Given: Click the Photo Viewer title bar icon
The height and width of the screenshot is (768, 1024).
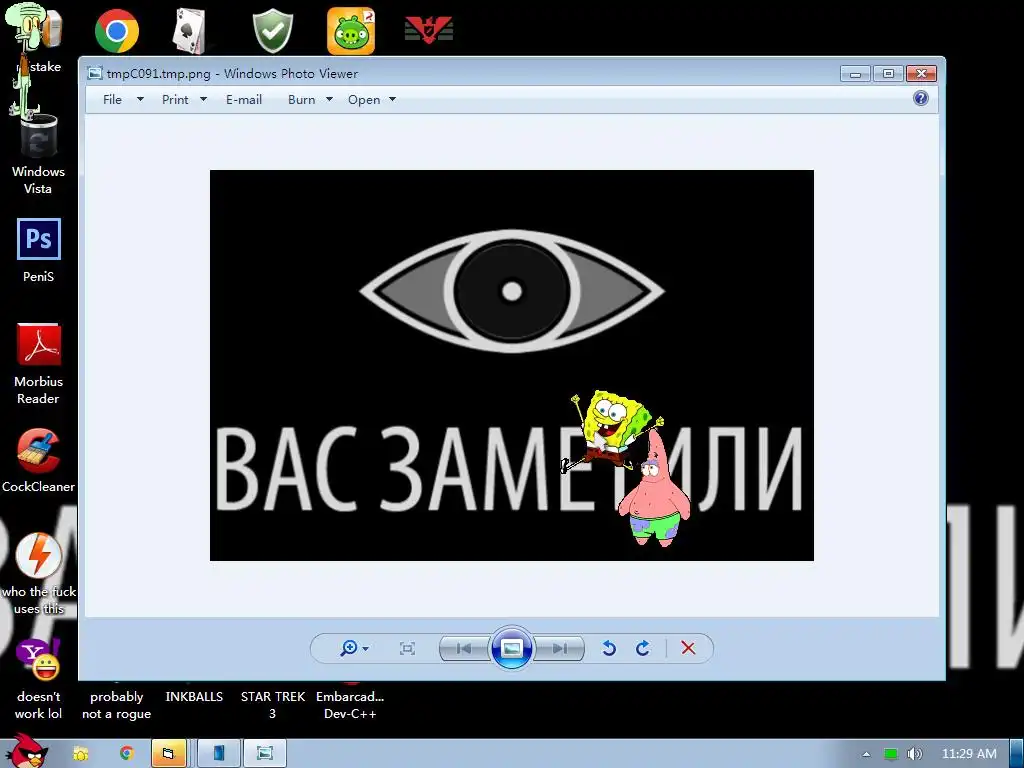Looking at the screenshot, I should tap(95, 73).
